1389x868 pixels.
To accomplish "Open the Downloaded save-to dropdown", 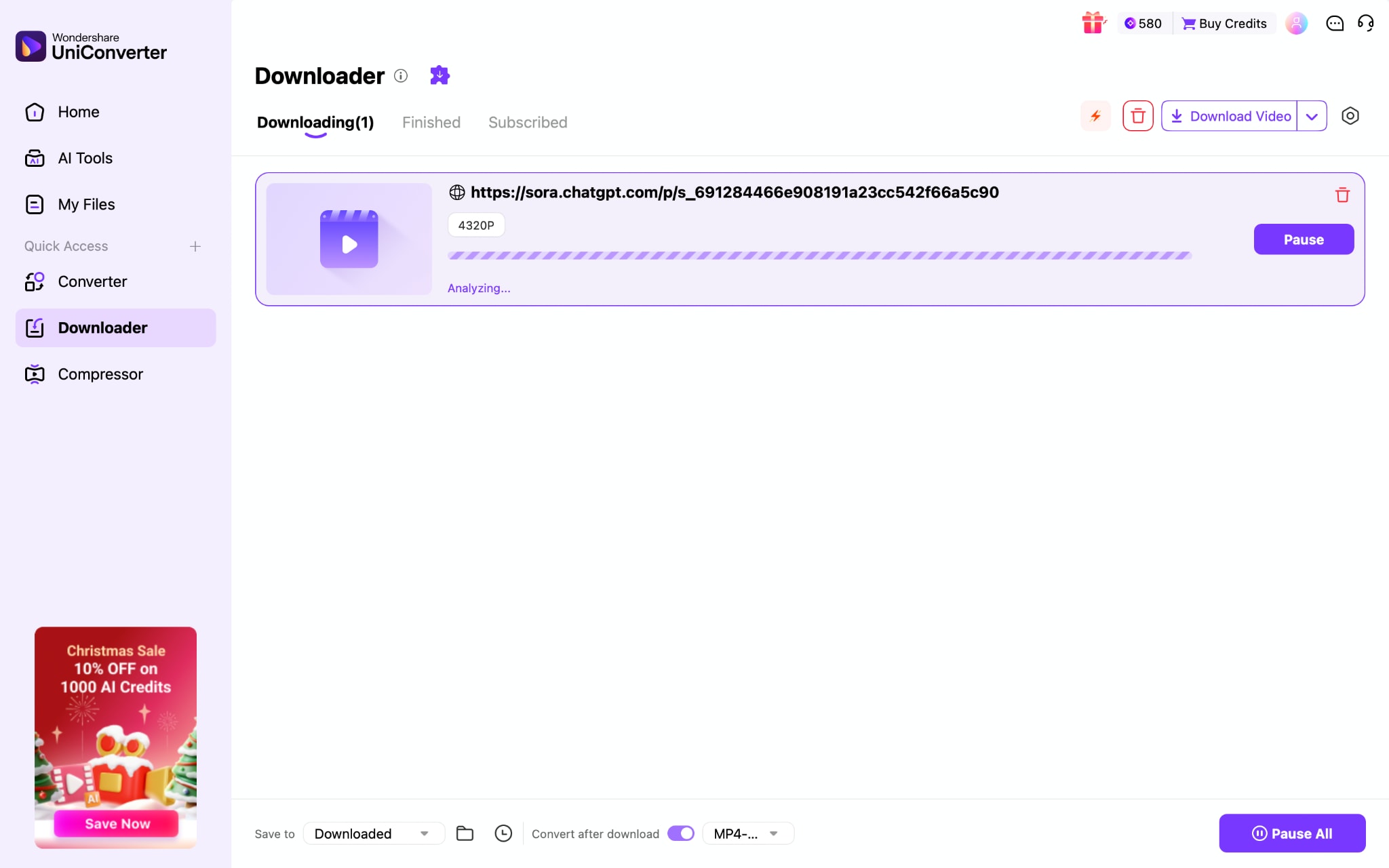I will (373, 833).
